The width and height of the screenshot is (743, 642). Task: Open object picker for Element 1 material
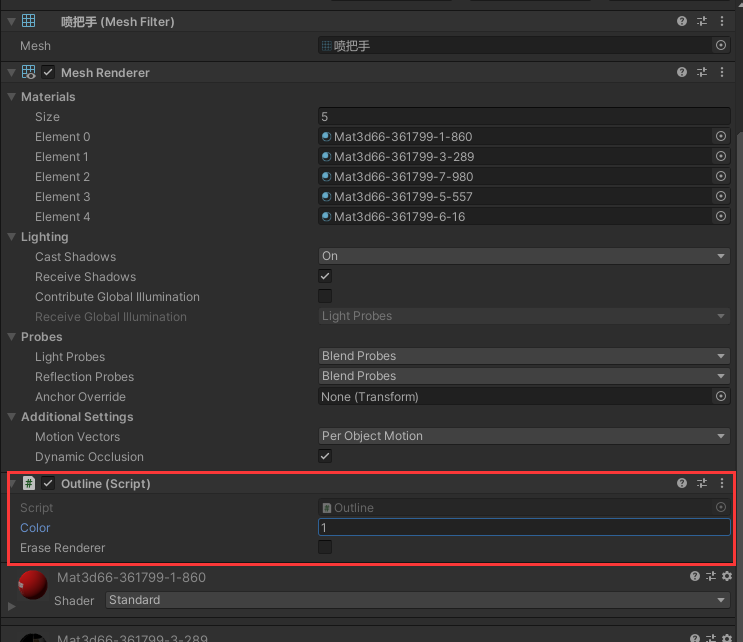click(x=721, y=156)
